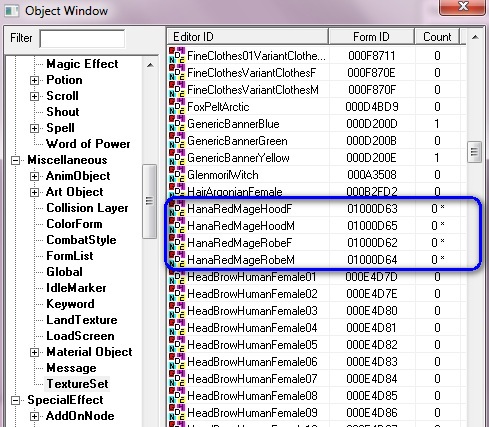Click the Object Window title bar icon
Image resolution: width=489 pixels, height=427 pixels.
(x=12, y=10)
